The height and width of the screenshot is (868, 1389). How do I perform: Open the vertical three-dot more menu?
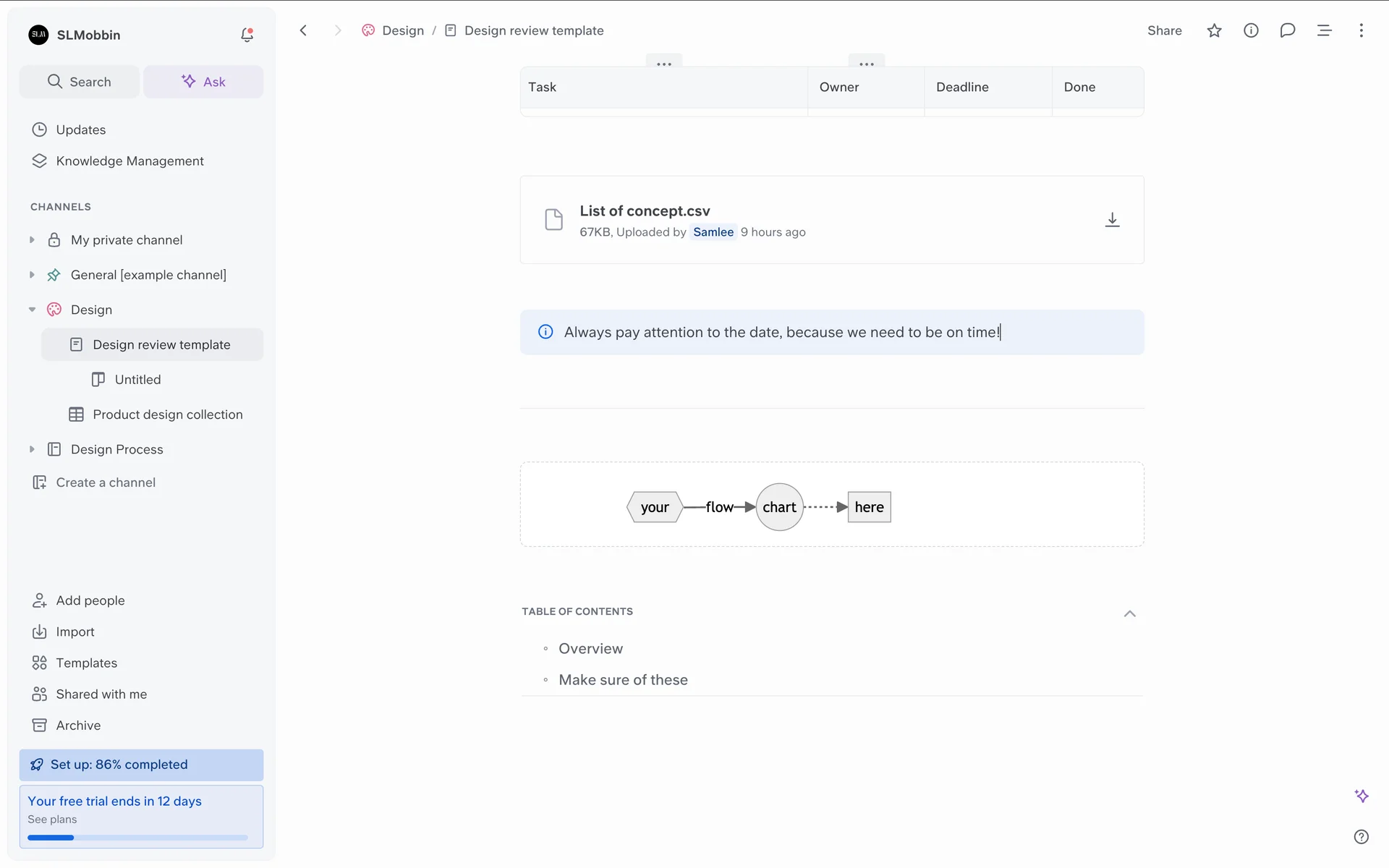(x=1361, y=30)
